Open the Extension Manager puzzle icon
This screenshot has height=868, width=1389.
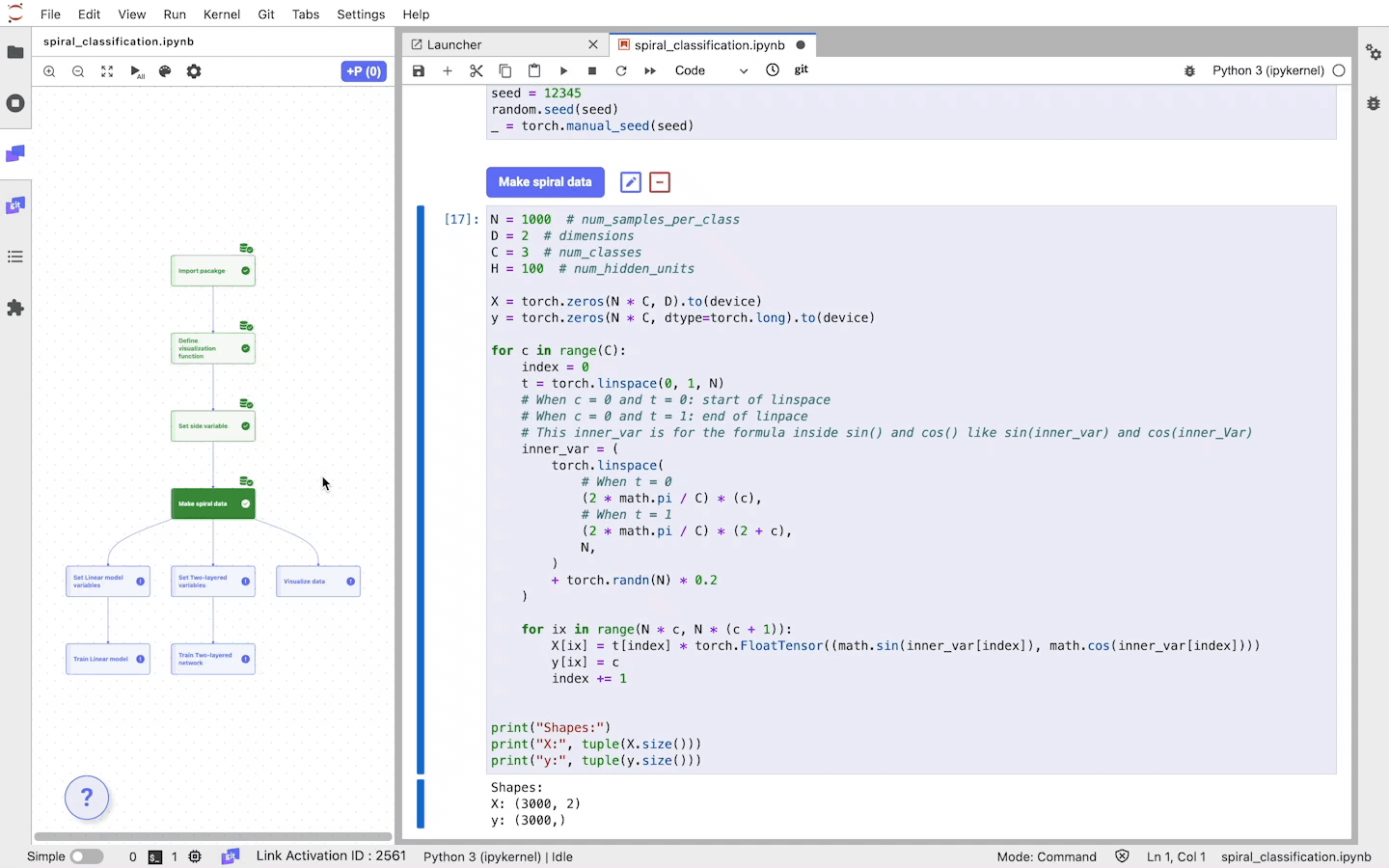[x=15, y=308]
